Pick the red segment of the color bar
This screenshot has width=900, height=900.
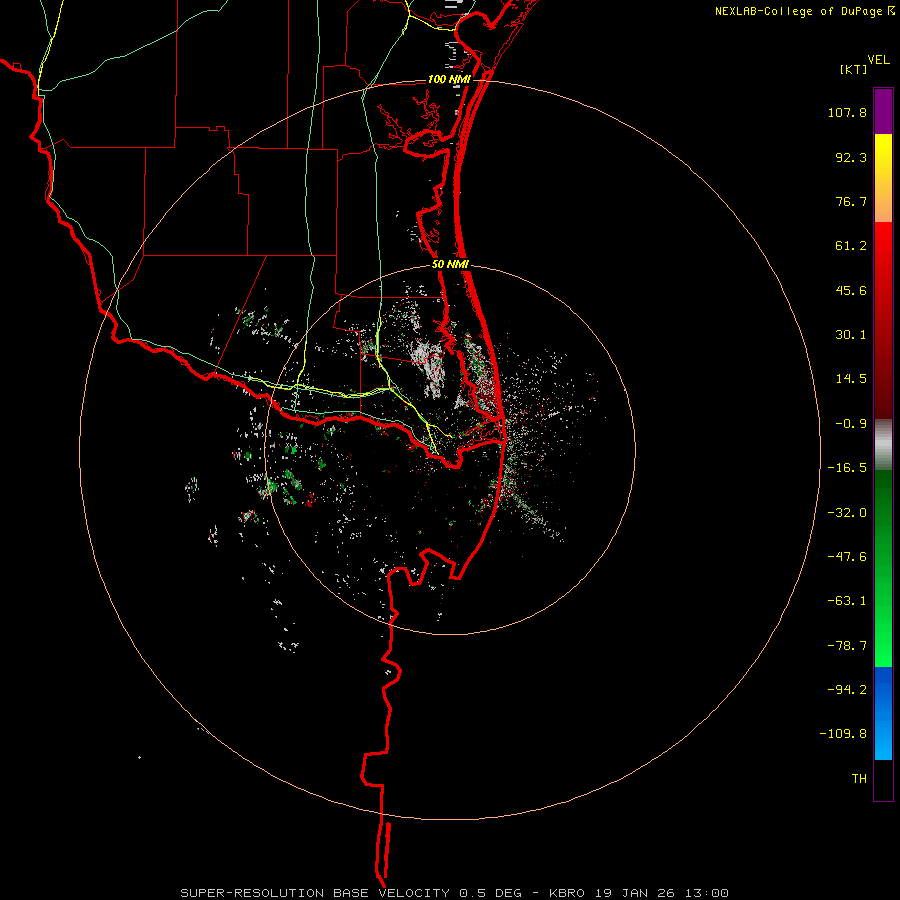pyautogui.click(x=883, y=320)
